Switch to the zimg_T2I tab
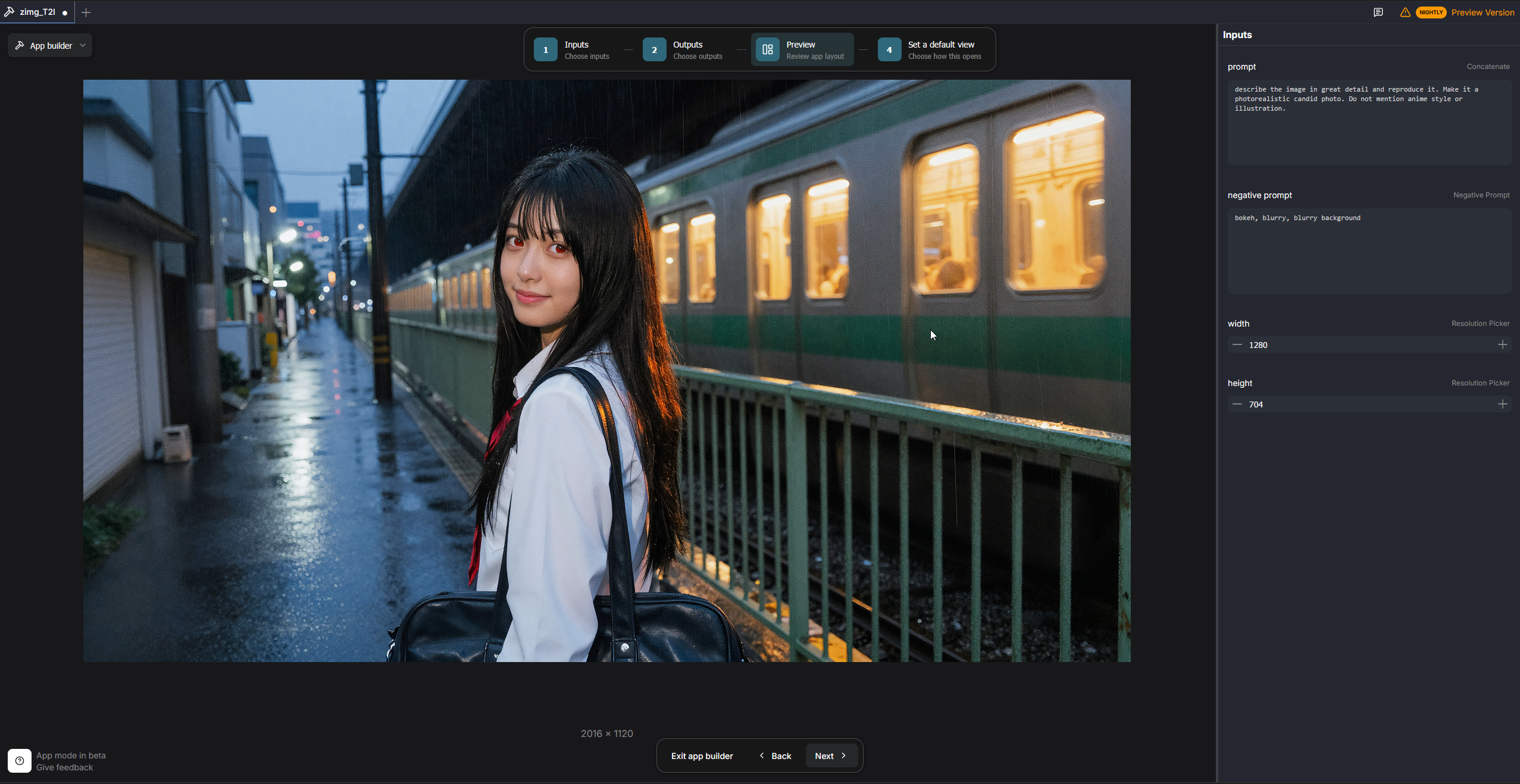Screen dimensions: 1520x784 pyautogui.click(x=37, y=12)
